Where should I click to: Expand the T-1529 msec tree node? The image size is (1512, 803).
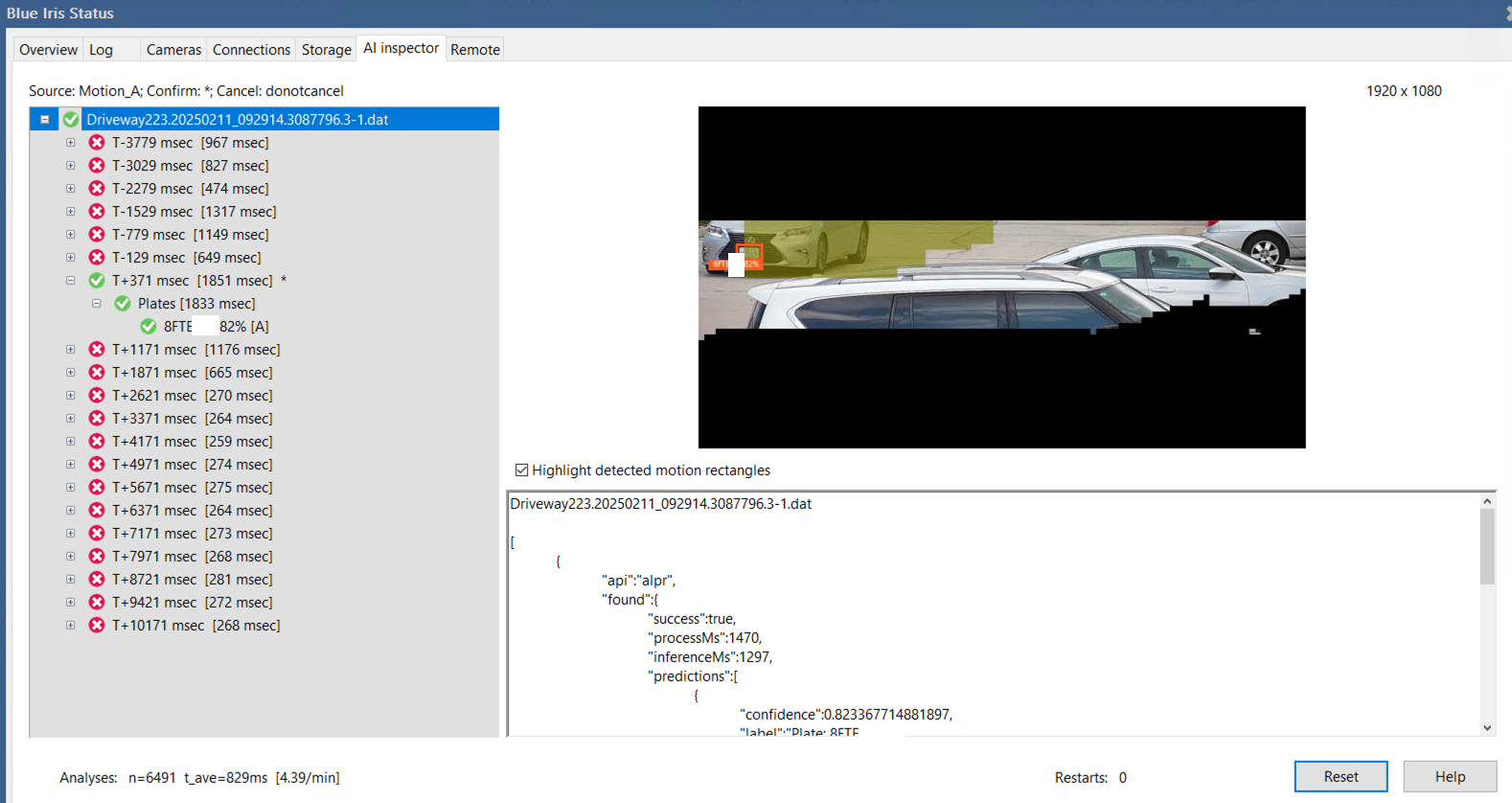[70, 212]
